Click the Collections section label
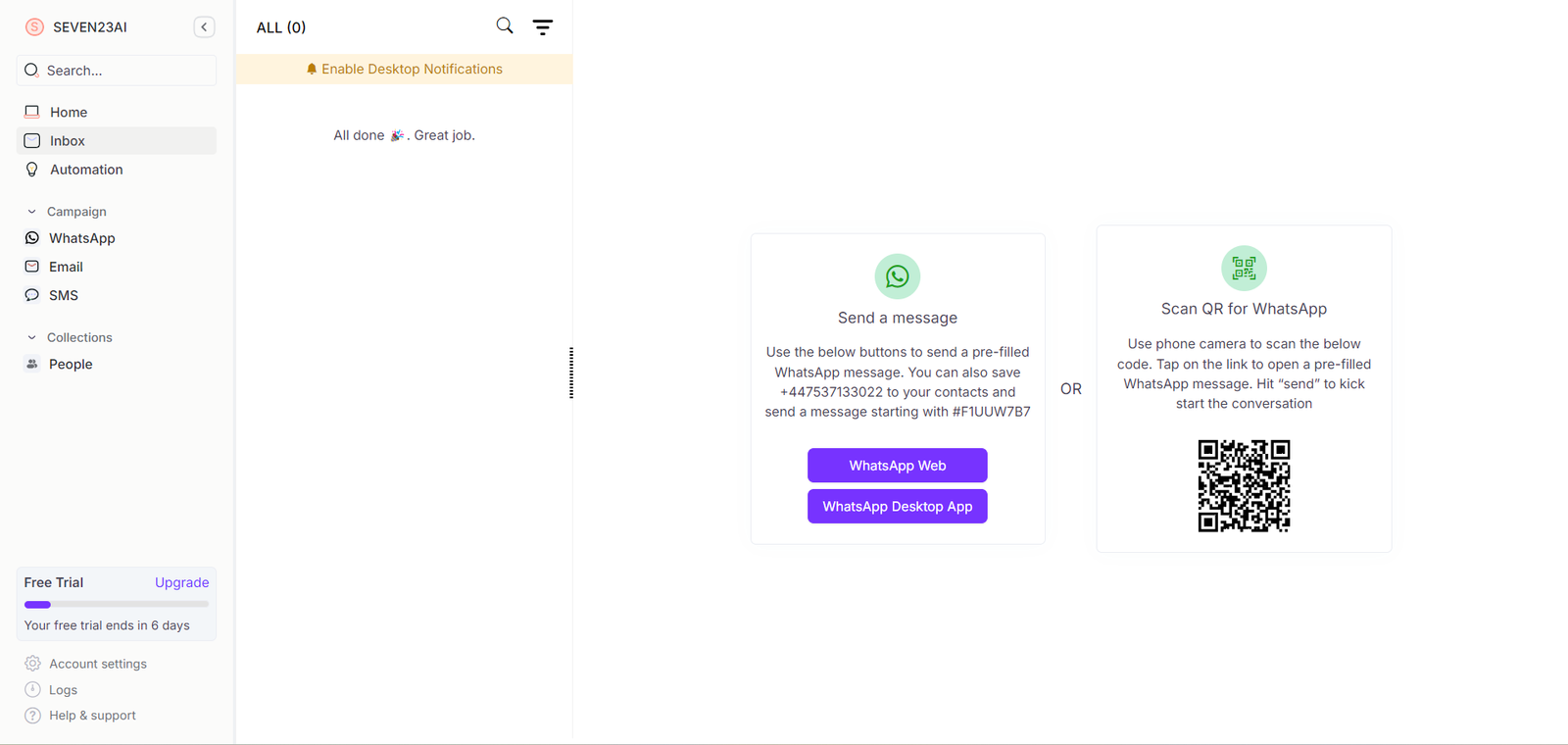1568x745 pixels. [79, 337]
